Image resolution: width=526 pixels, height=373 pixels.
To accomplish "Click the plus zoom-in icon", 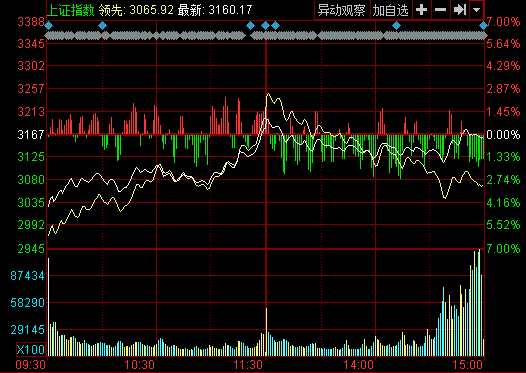I will click(422, 10).
